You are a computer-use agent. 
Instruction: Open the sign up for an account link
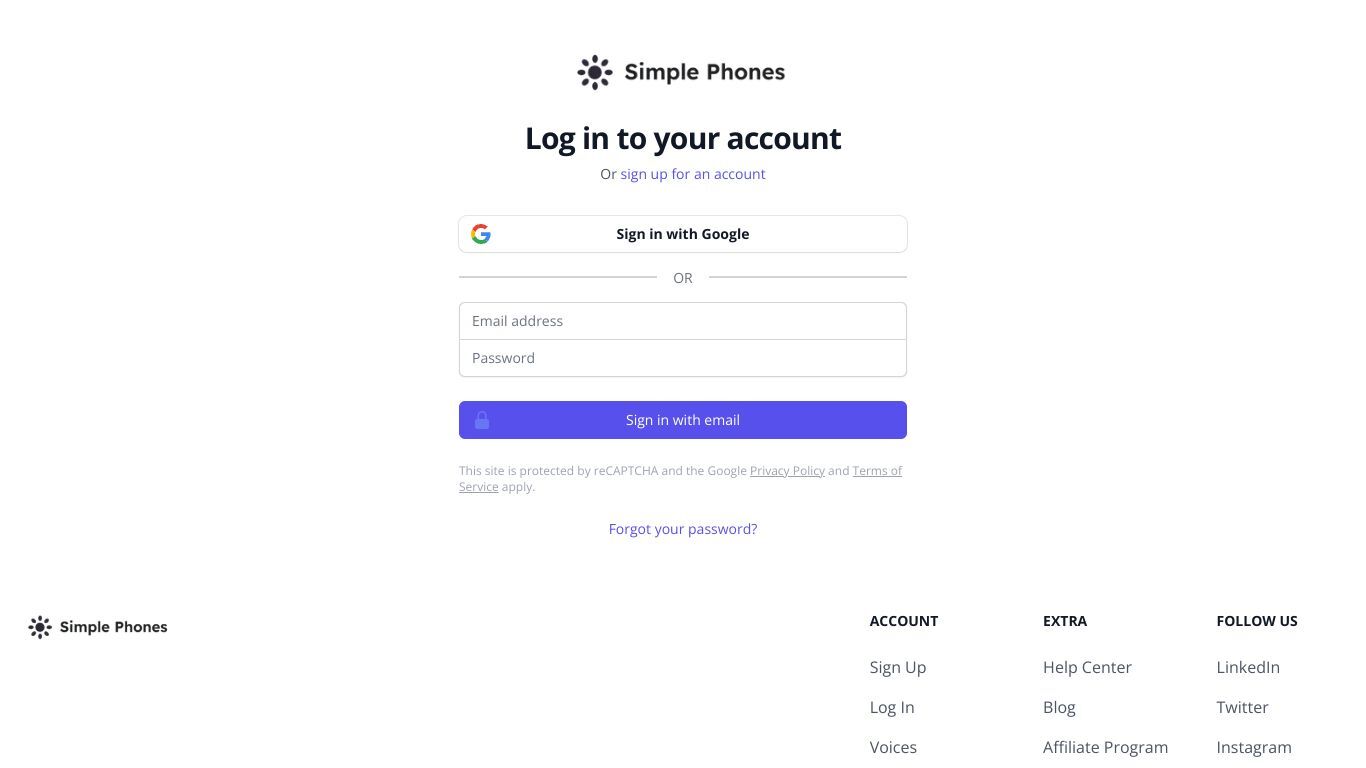click(693, 174)
